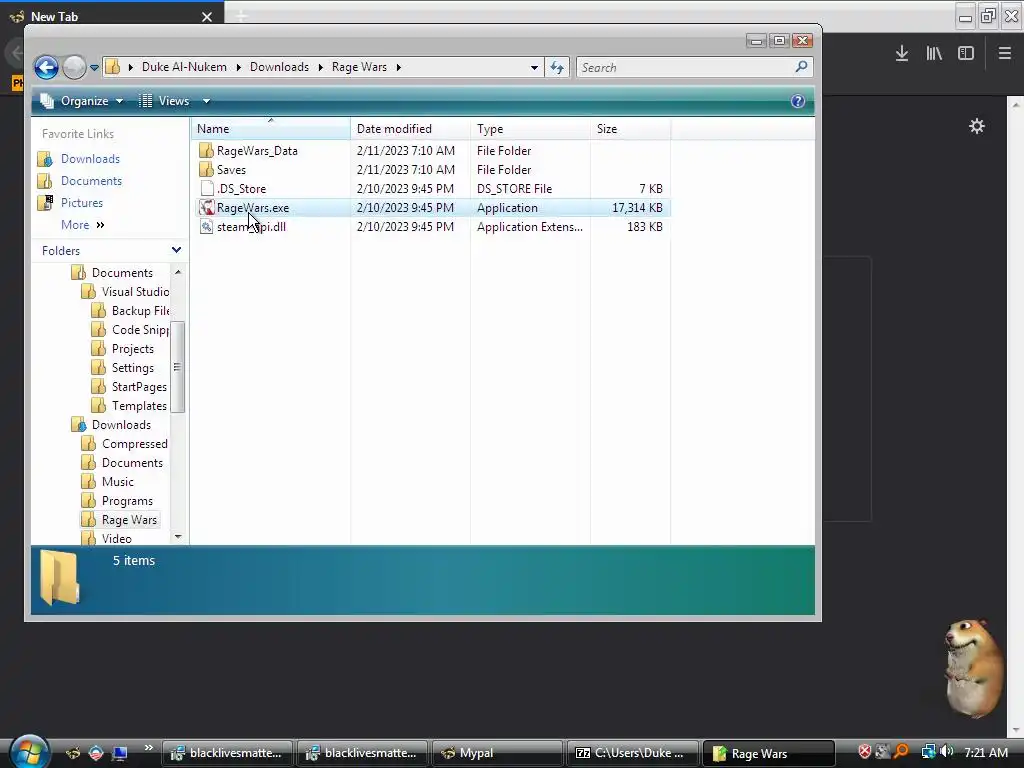Select Code Snippets in folder tree
Image resolution: width=1024 pixels, height=768 pixels.
140,330
